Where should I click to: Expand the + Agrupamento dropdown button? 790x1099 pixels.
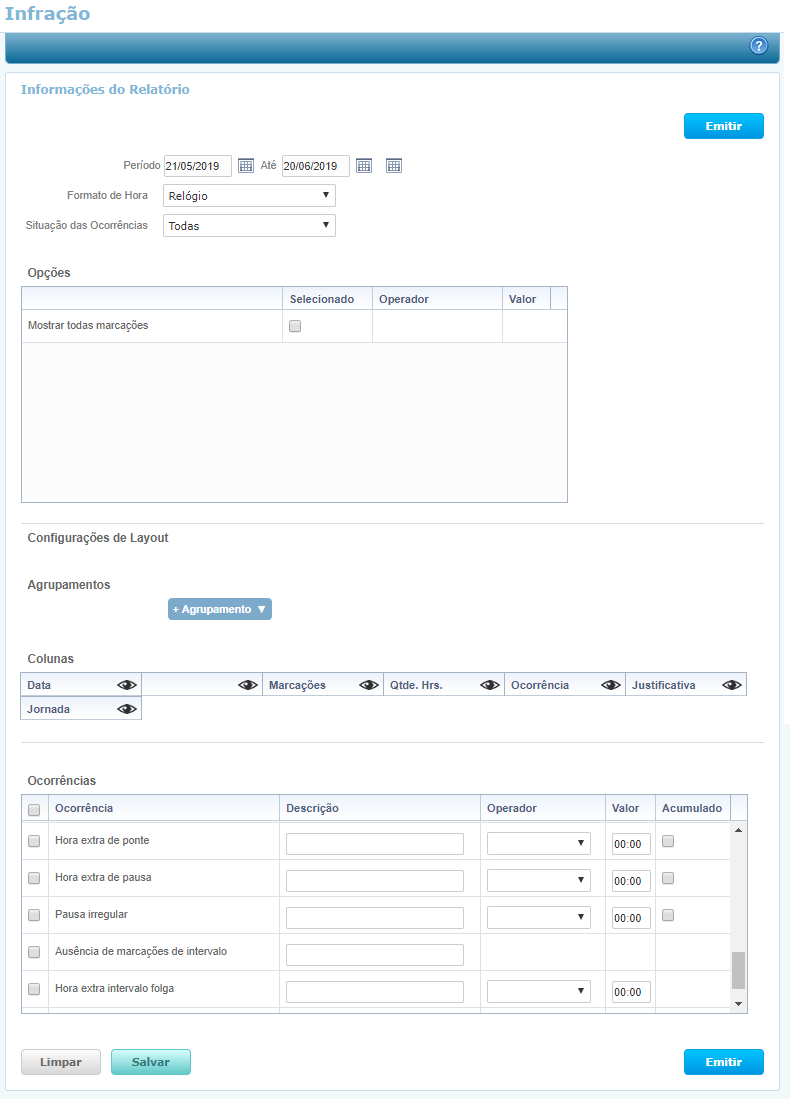pos(220,609)
